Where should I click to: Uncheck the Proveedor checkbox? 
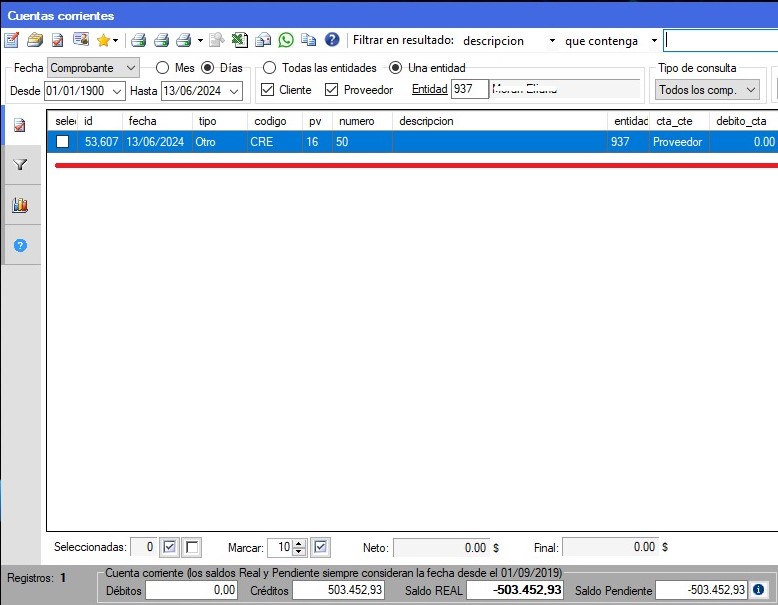click(332, 90)
